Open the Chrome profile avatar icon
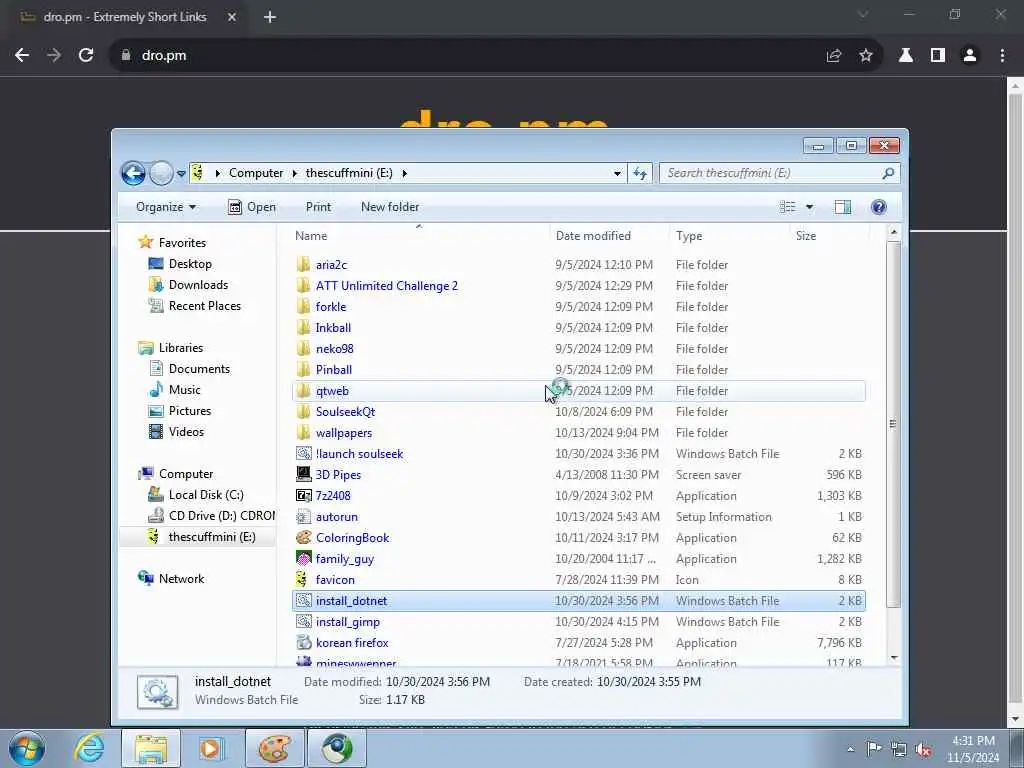Image resolution: width=1024 pixels, height=768 pixels. coord(970,56)
